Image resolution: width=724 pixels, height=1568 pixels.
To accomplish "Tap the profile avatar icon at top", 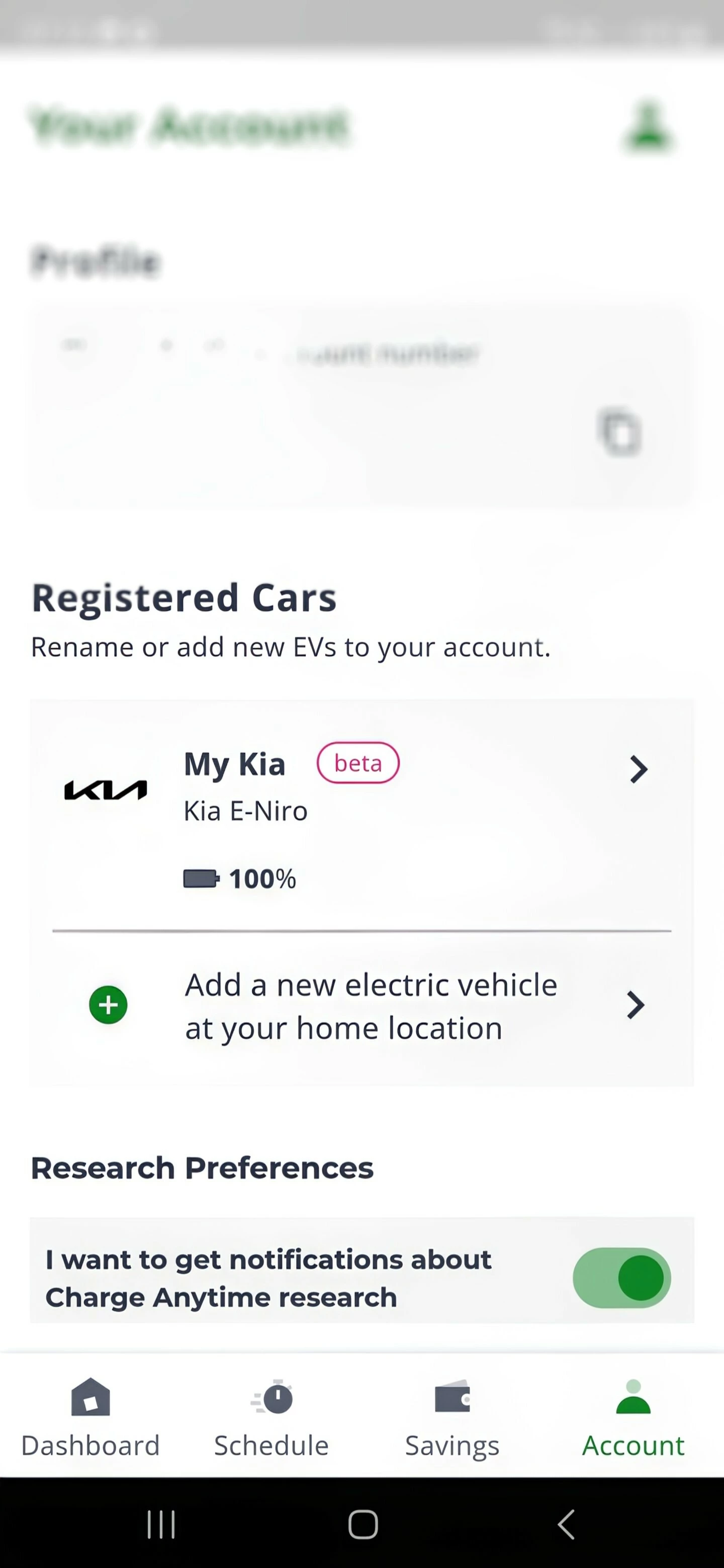I will 647,127.
